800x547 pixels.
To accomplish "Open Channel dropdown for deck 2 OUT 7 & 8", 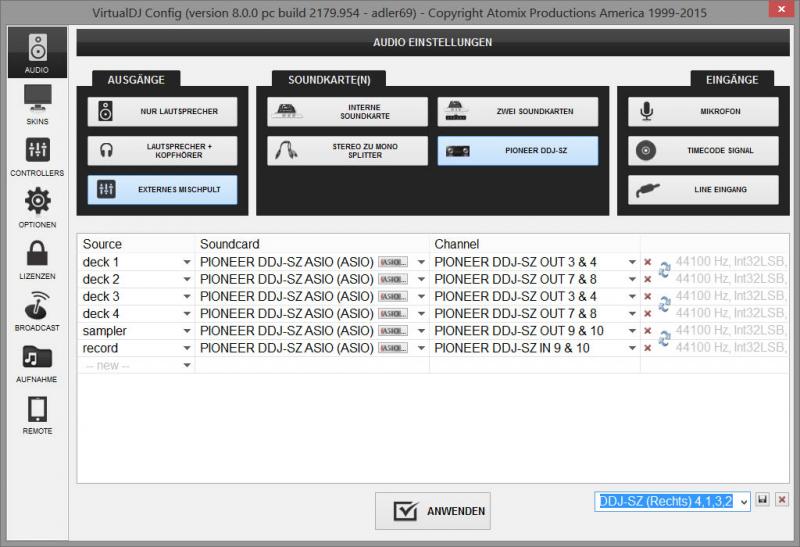I will (632, 280).
